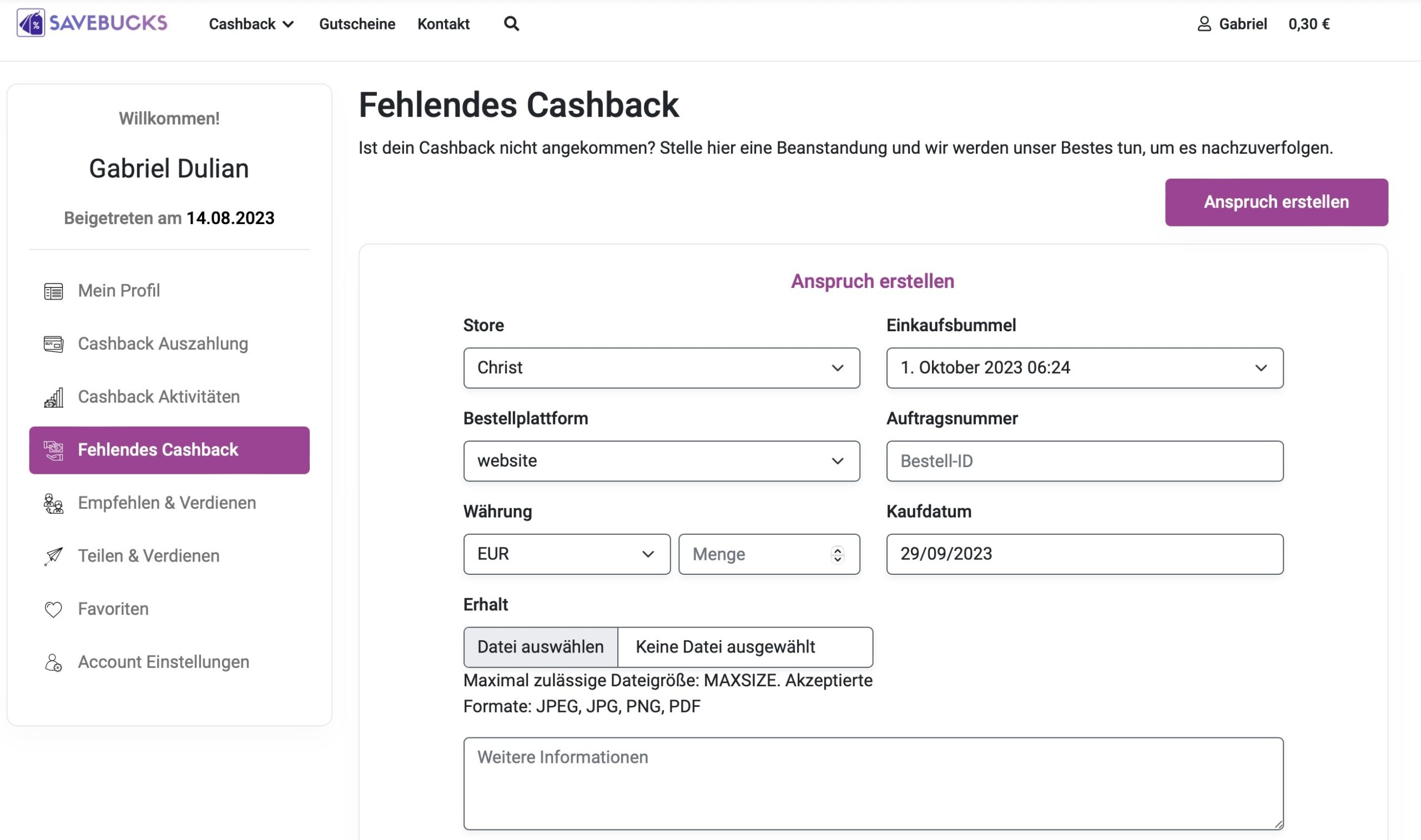Open the EUR currency dropdown
This screenshot has height=840, width=1421.
567,554
